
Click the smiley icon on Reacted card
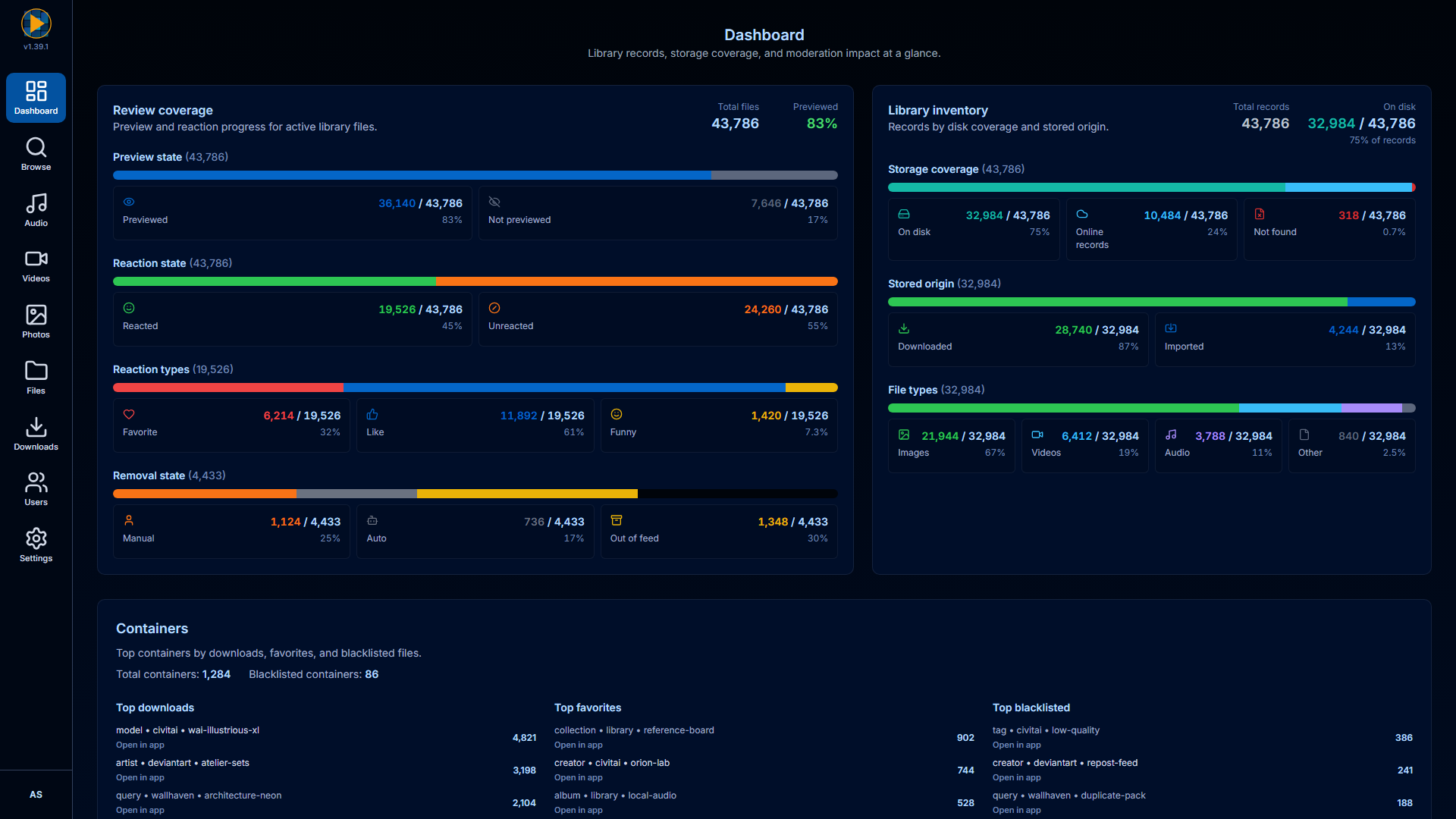[129, 308]
